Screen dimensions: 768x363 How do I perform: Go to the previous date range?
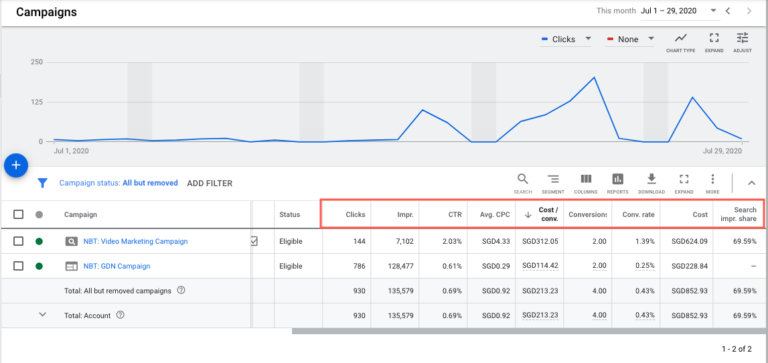click(x=728, y=11)
